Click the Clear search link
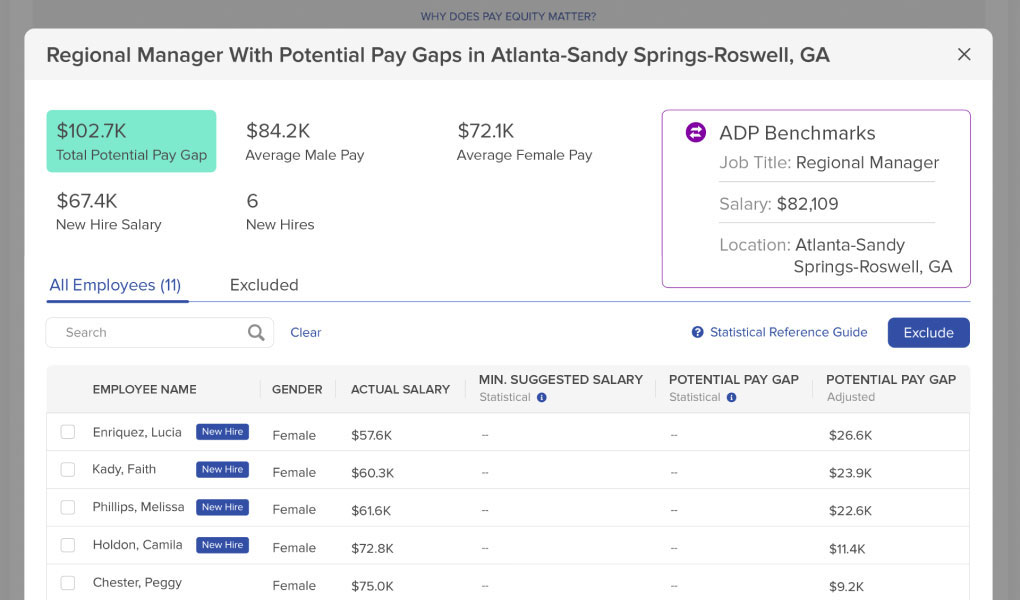 [306, 333]
